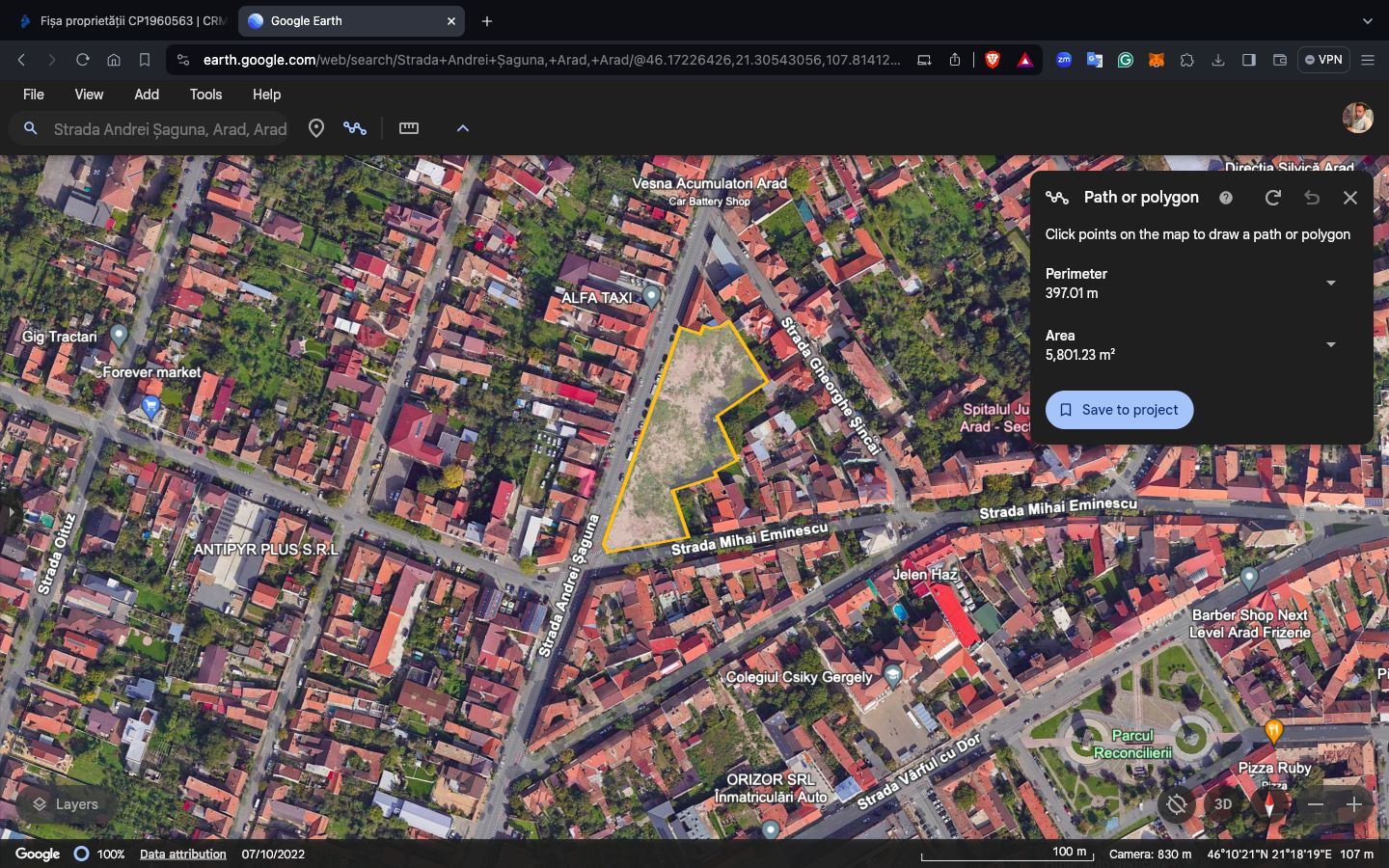Screen dimensions: 1389x868
Task: Zoom in with the plus button
Action: click(x=1354, y=804)
